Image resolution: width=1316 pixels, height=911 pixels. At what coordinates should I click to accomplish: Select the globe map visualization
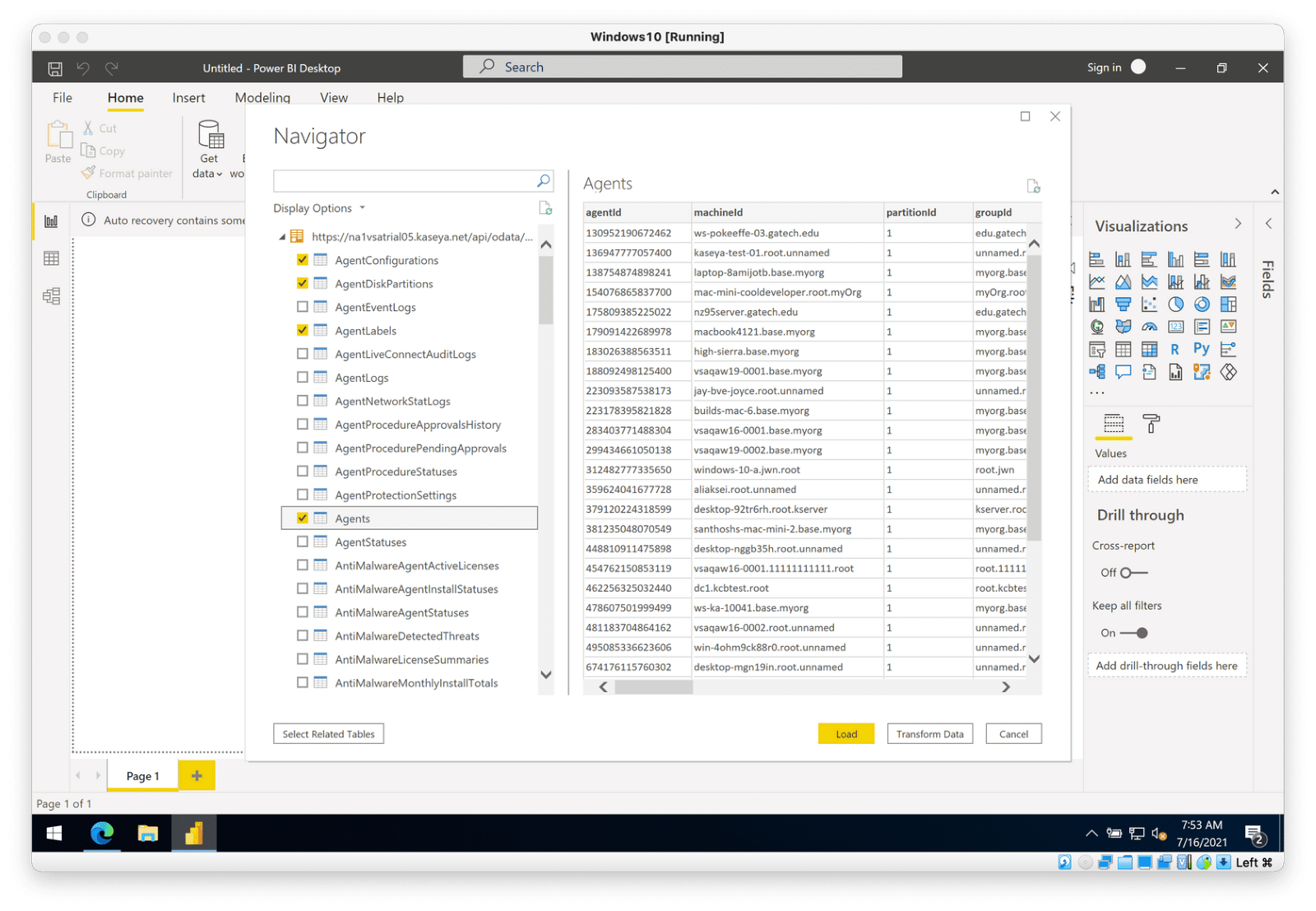point(1096,327)
